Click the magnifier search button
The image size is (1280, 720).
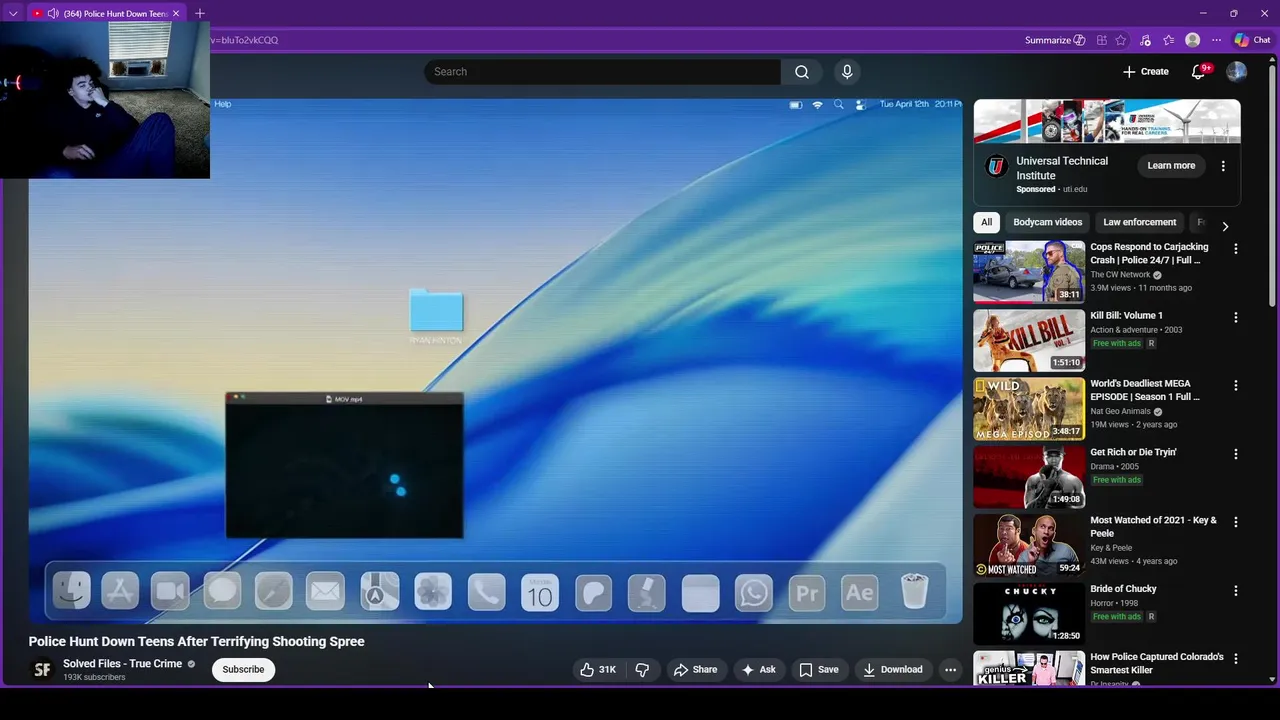801,72
